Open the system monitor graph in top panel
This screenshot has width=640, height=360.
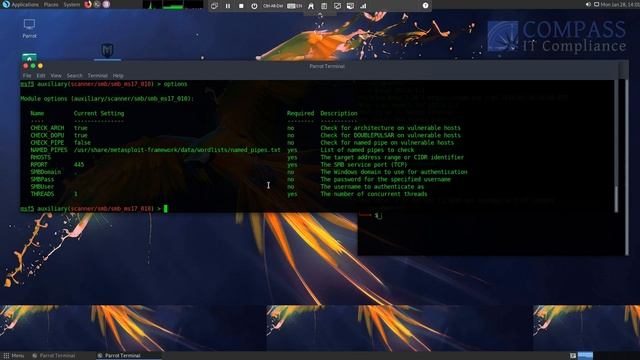(173, 5)
